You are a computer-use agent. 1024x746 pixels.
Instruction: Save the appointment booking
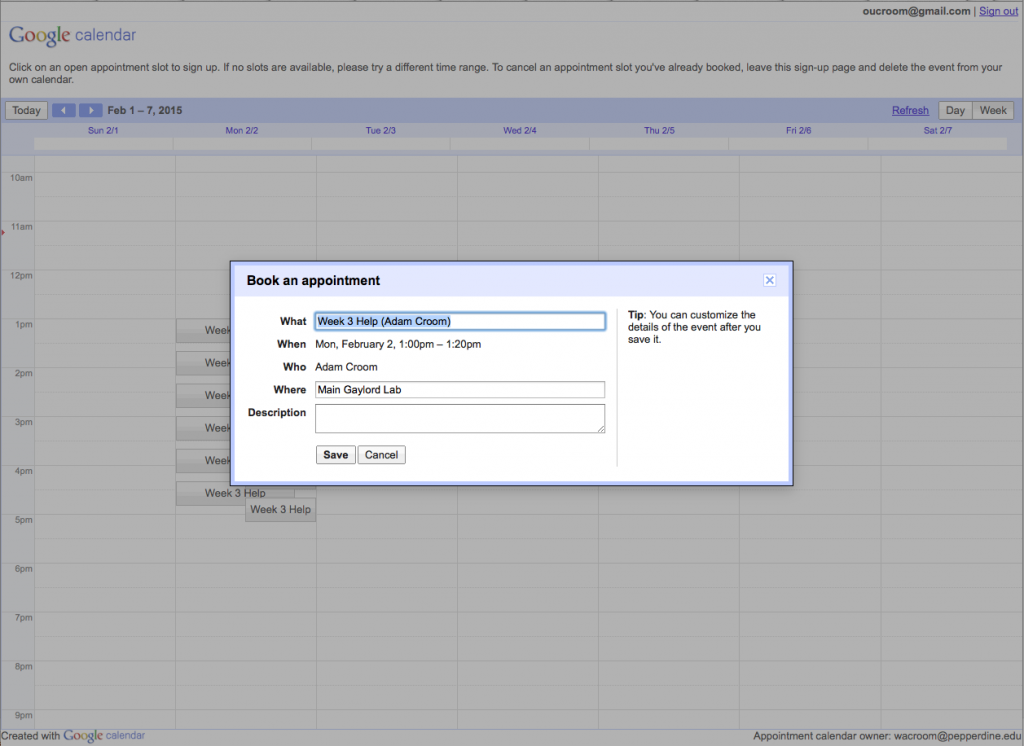click(336, 455)
